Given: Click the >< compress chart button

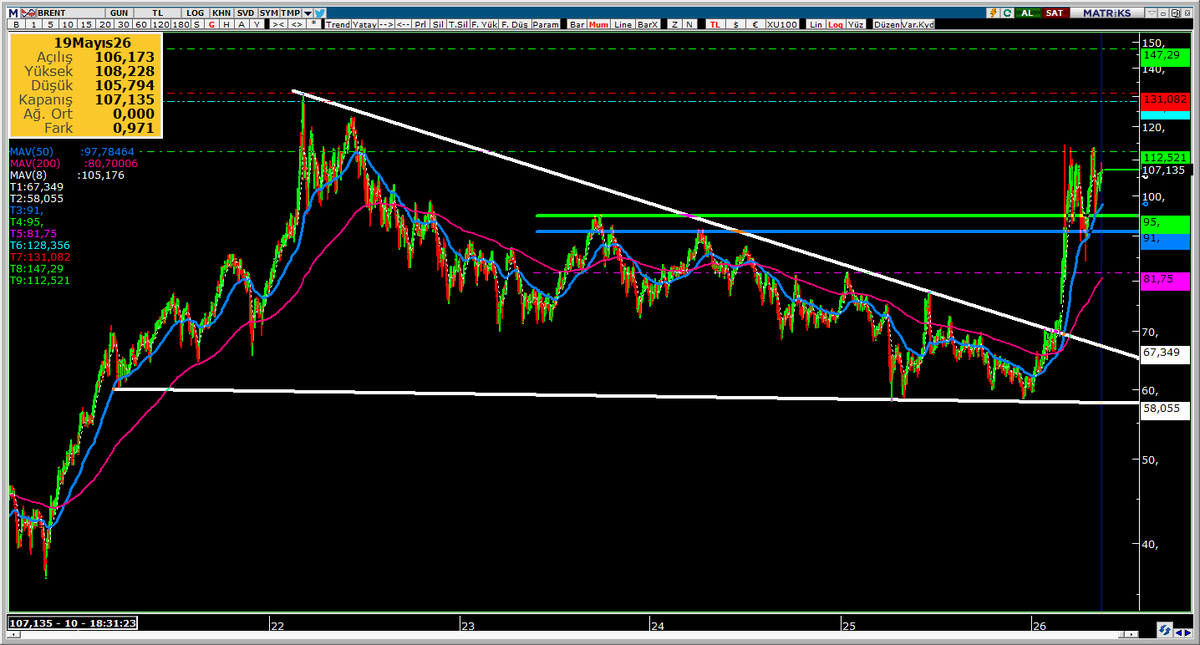Looking at the screenshot, I should [x=278, y=24].
